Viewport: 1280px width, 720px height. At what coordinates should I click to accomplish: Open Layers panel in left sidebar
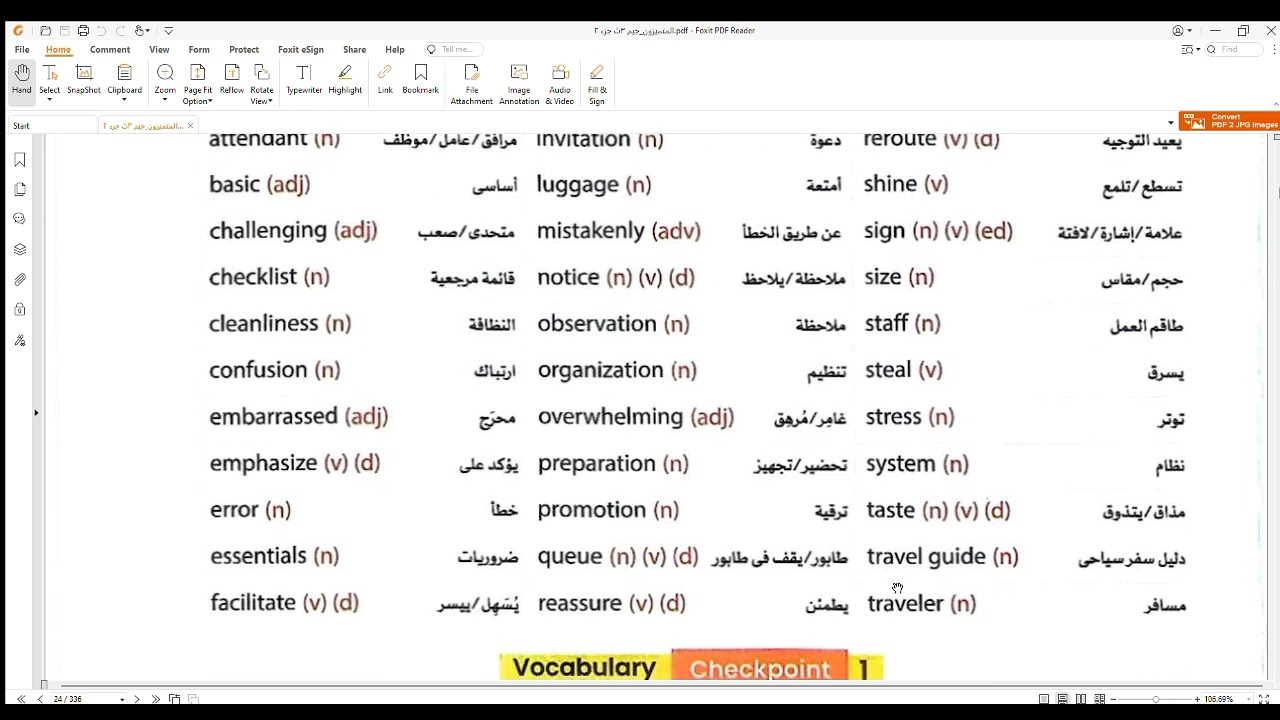20,249
